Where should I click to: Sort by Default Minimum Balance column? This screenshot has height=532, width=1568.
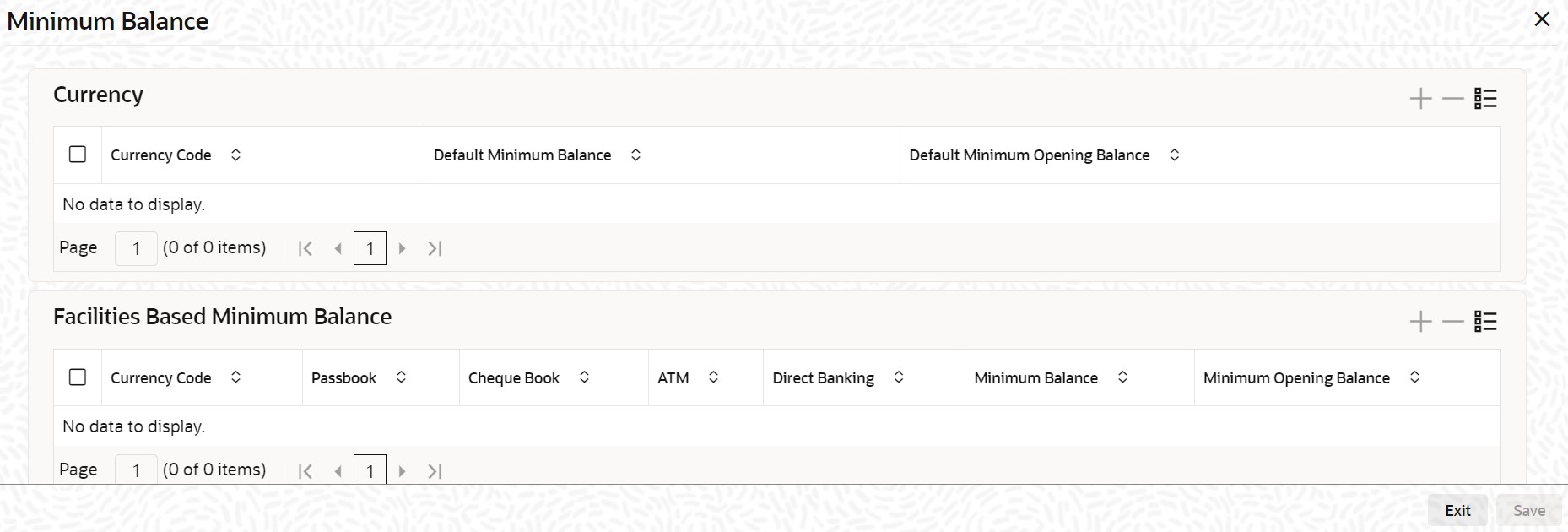[x=636, y=155]
